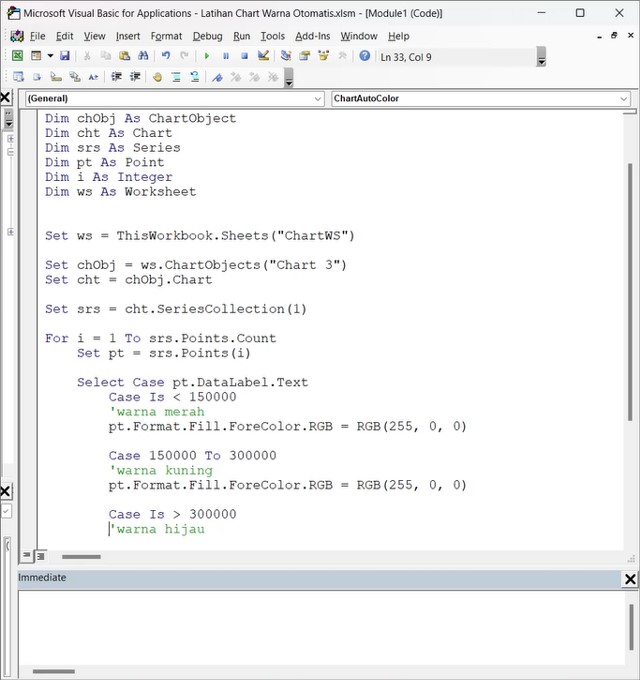This screenshot has height=680, width=640.
Task: Close the Immediate window pane
Action: click(630, 579)
